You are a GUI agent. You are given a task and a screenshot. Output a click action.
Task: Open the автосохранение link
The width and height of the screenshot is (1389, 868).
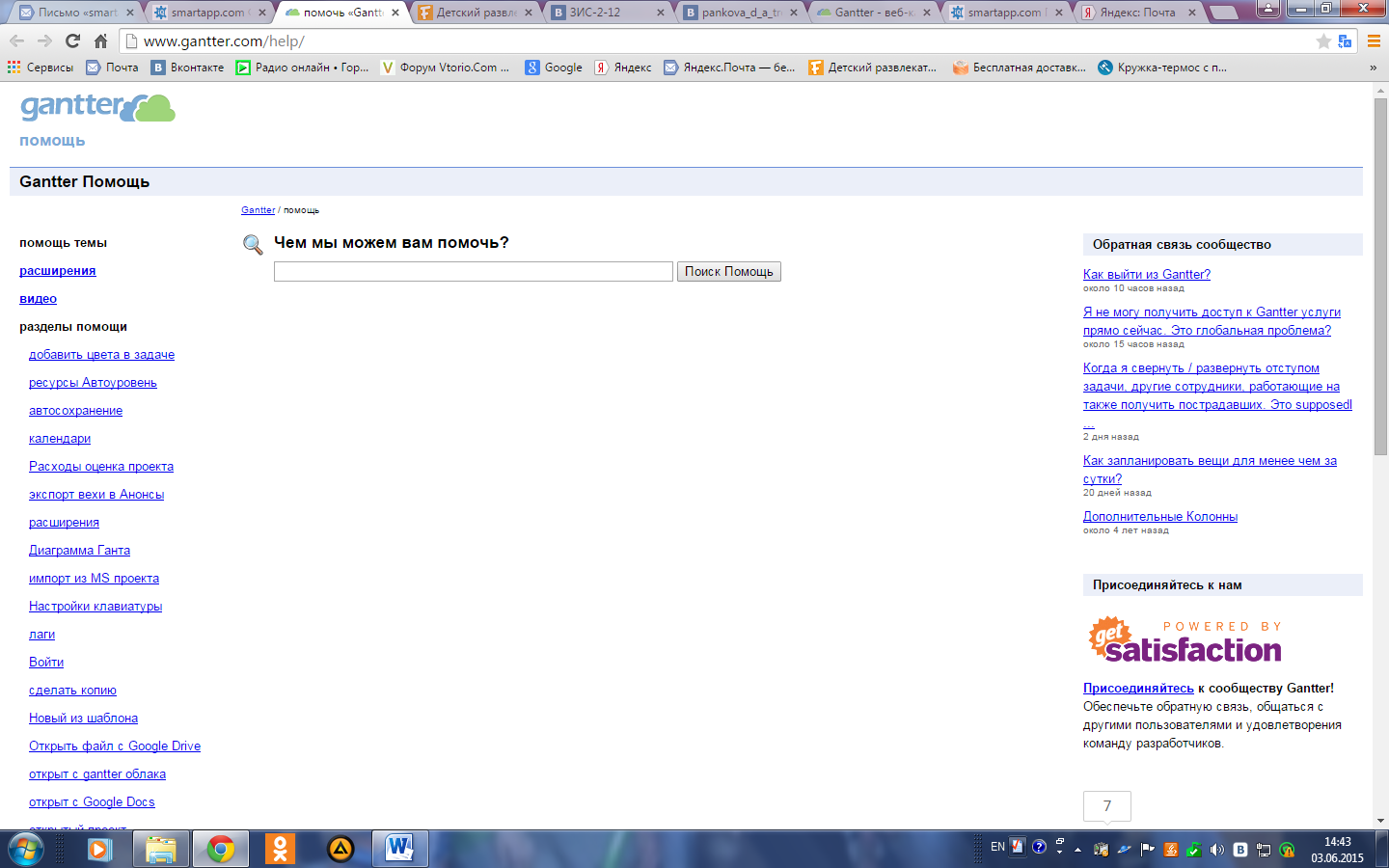pos(75,411)
